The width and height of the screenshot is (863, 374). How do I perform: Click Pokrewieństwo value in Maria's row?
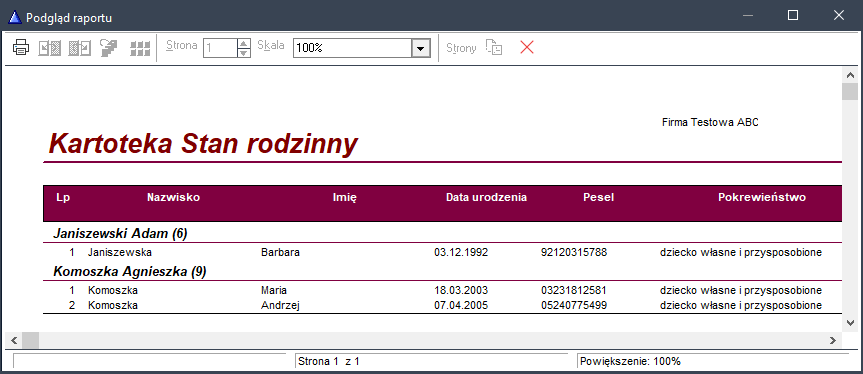pyautogui.click(x=741, y=291)
